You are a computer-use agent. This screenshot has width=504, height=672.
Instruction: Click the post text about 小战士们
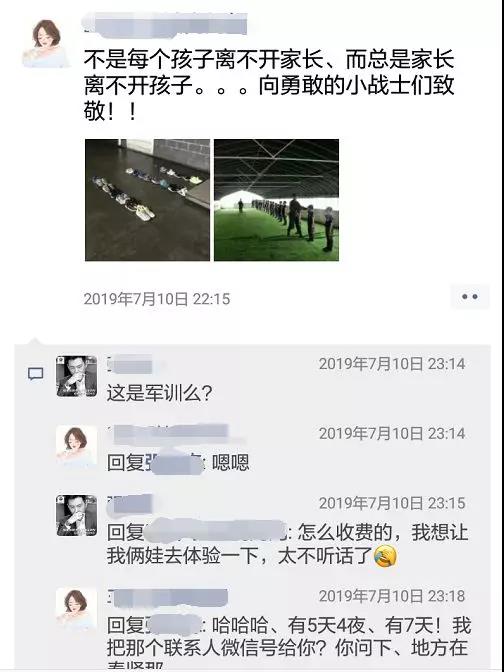(269, 85)
